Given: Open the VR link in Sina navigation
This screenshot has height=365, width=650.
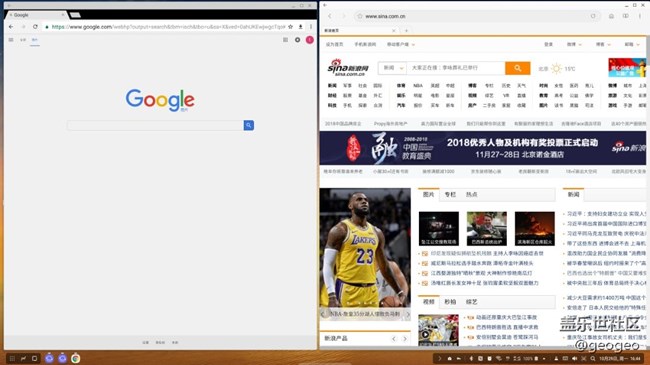Looking at the screenshot, I should point(506,95).
